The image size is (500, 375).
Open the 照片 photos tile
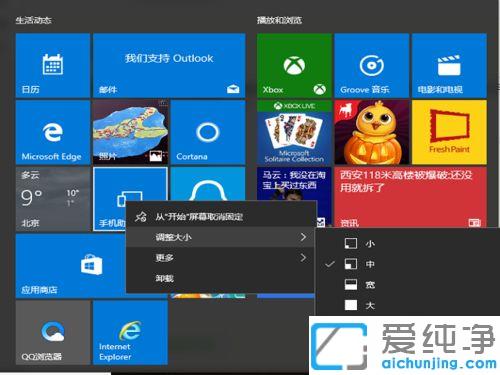[x=130, y=132]
